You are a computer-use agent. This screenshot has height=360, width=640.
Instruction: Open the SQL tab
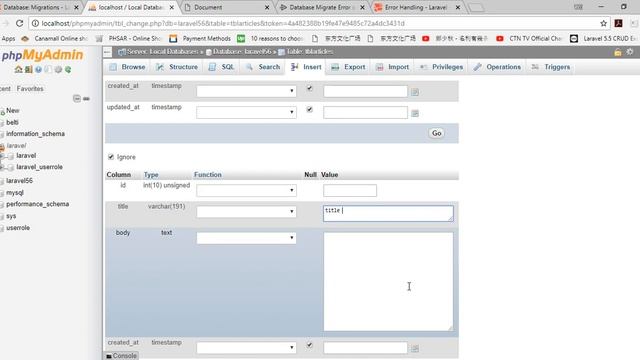point(221,67)
